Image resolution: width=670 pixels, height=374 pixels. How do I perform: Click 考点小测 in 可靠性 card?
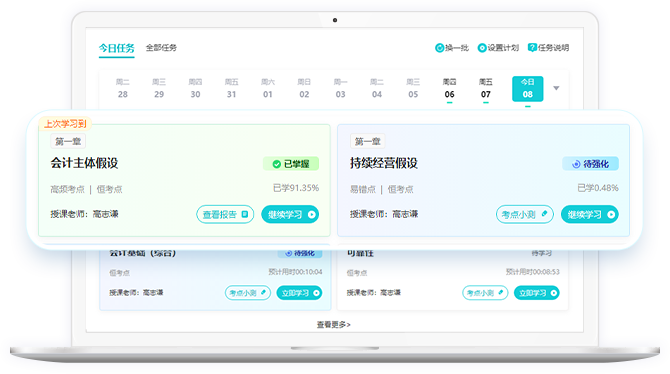pos(485,293)
